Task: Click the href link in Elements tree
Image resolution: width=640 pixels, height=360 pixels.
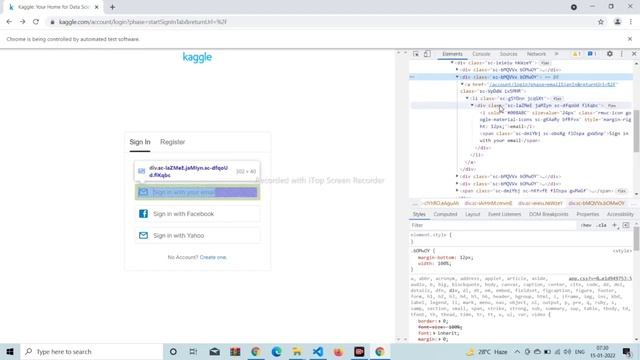Action: point(552,84)
